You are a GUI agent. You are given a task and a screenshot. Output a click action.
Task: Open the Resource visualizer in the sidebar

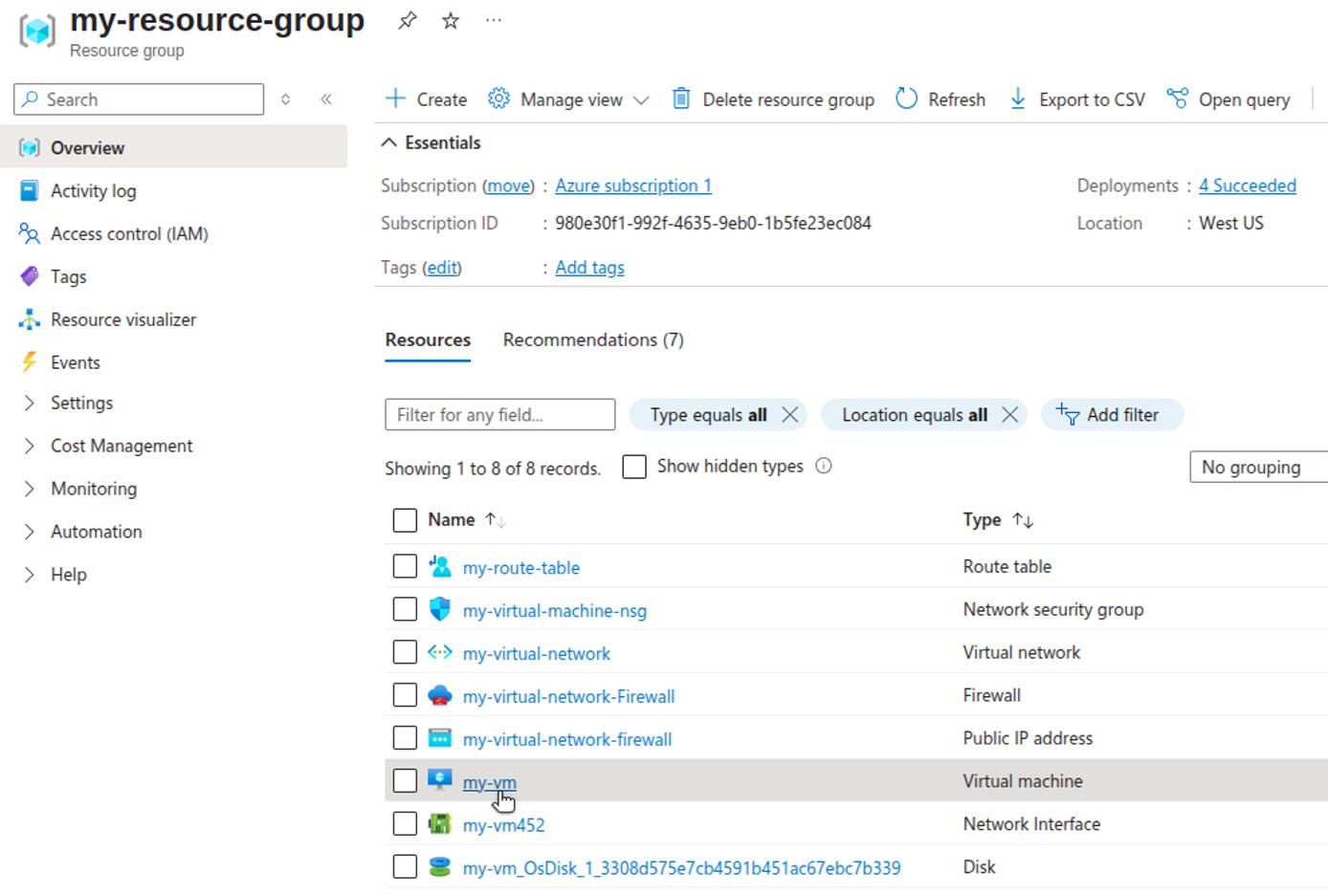[122, 318]
